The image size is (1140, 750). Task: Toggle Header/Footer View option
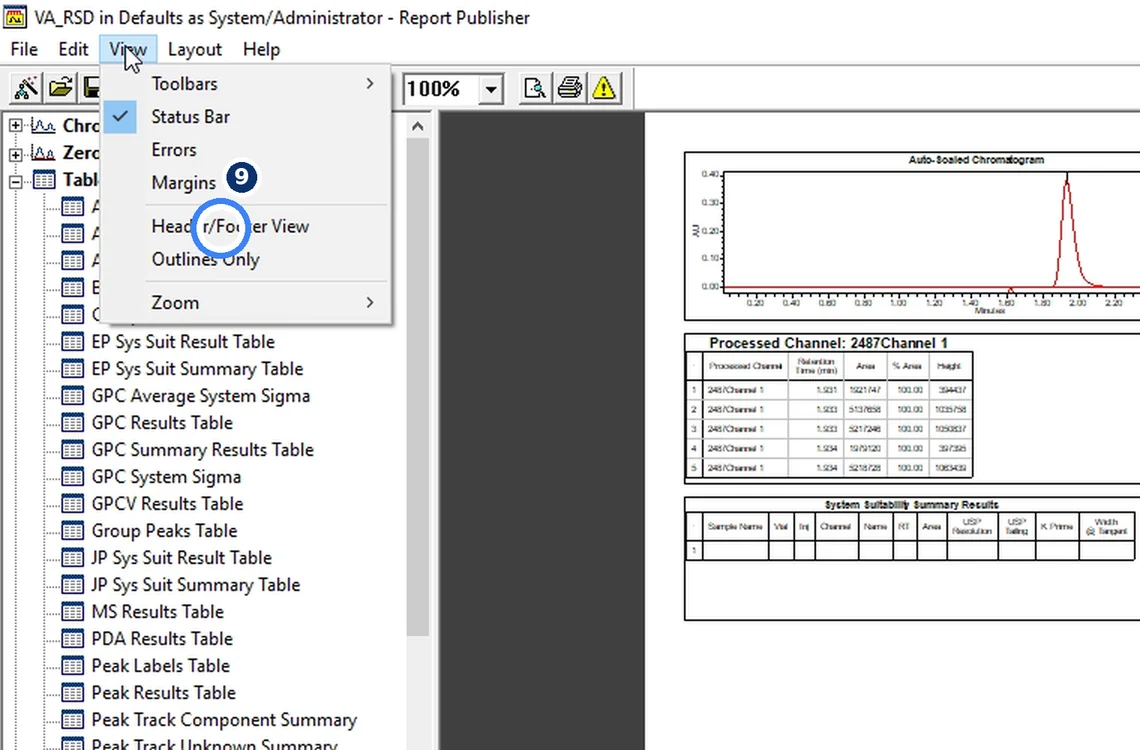point(245,226)
